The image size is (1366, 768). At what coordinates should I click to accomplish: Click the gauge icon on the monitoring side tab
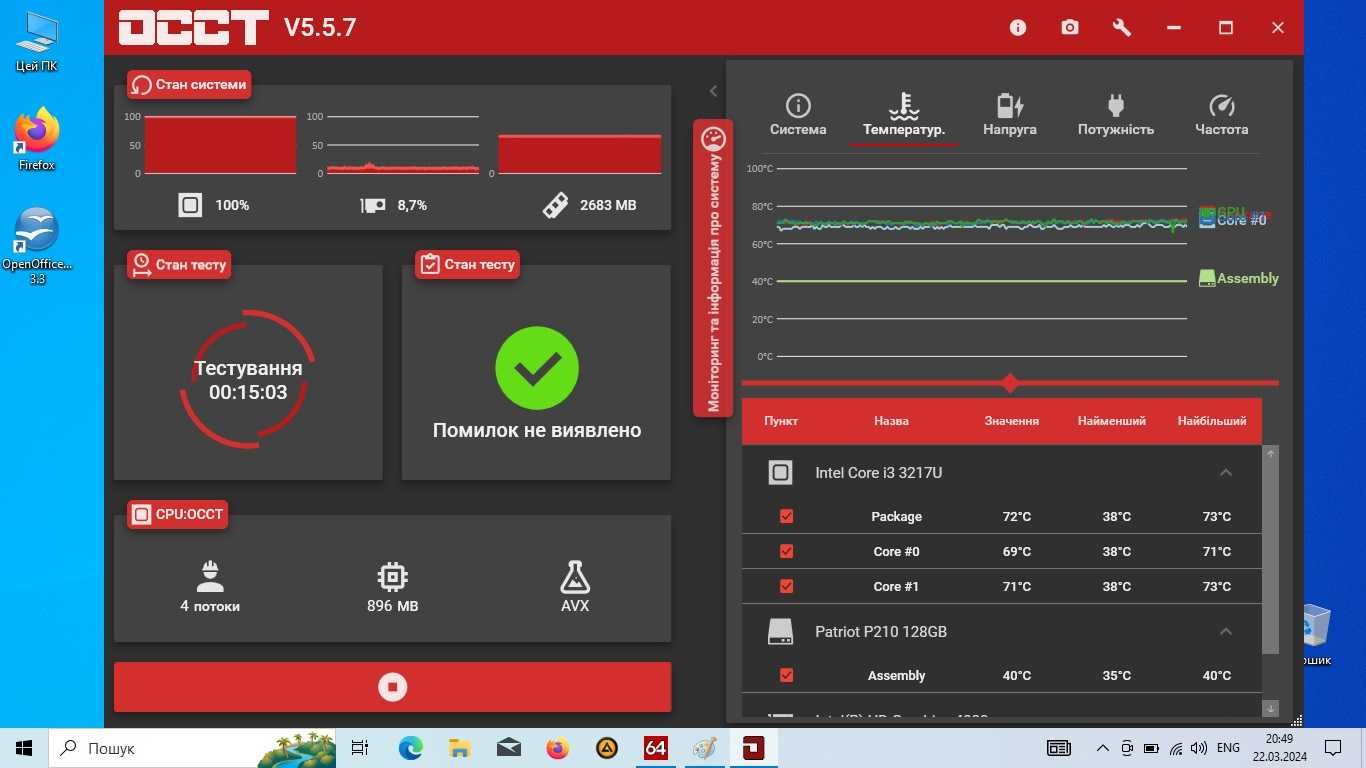point(713,138)
